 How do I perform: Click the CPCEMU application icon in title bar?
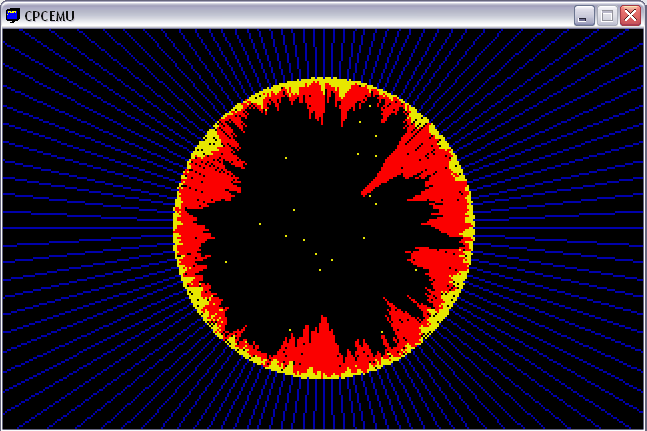click(x=13, y=15)
